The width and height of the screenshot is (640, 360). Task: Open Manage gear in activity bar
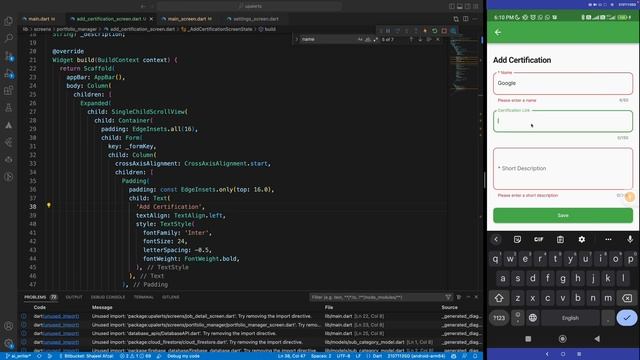pos(8,343)
